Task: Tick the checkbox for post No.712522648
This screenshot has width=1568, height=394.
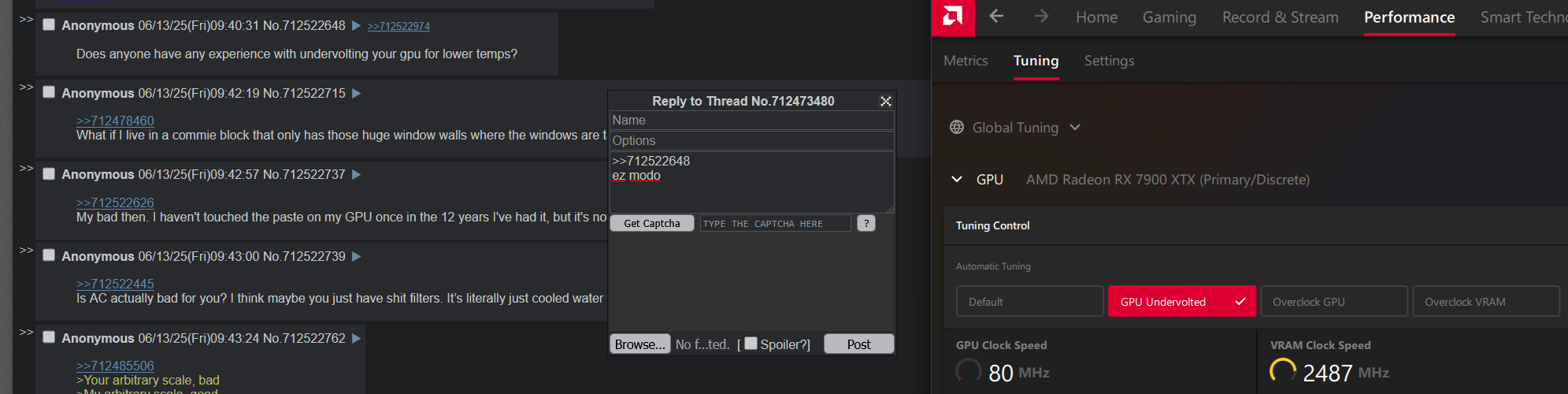Action: [49, 24]
